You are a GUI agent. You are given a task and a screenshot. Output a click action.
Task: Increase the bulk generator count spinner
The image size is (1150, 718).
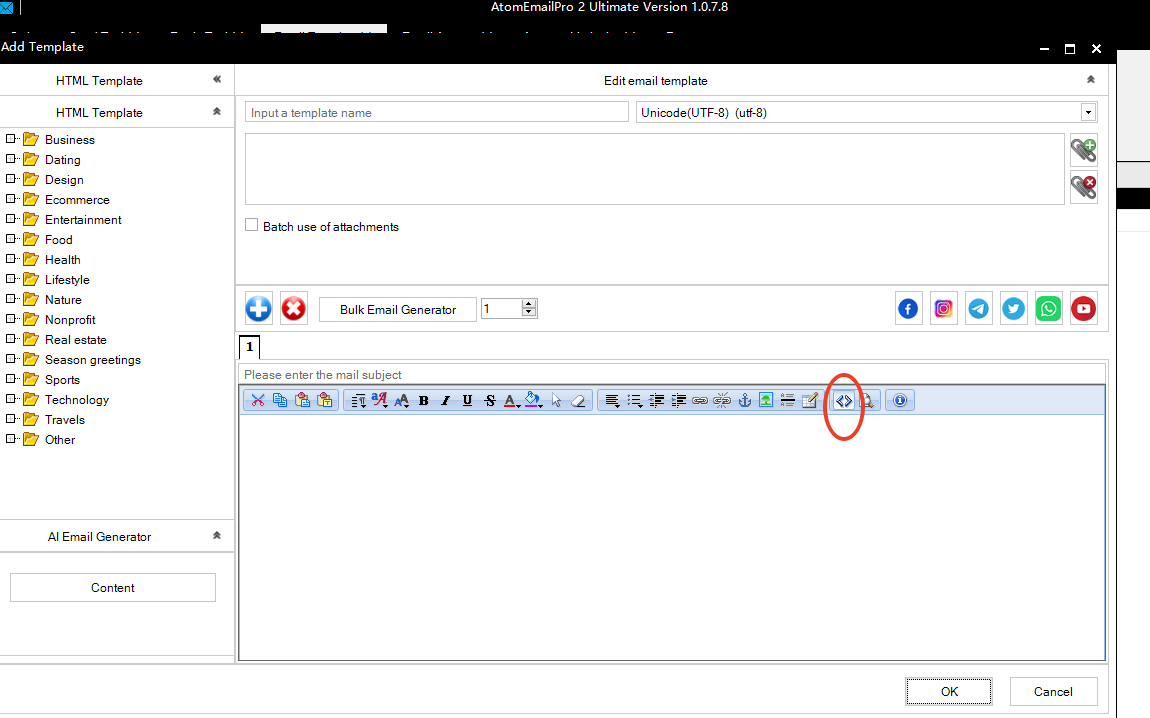coord(529,304)
